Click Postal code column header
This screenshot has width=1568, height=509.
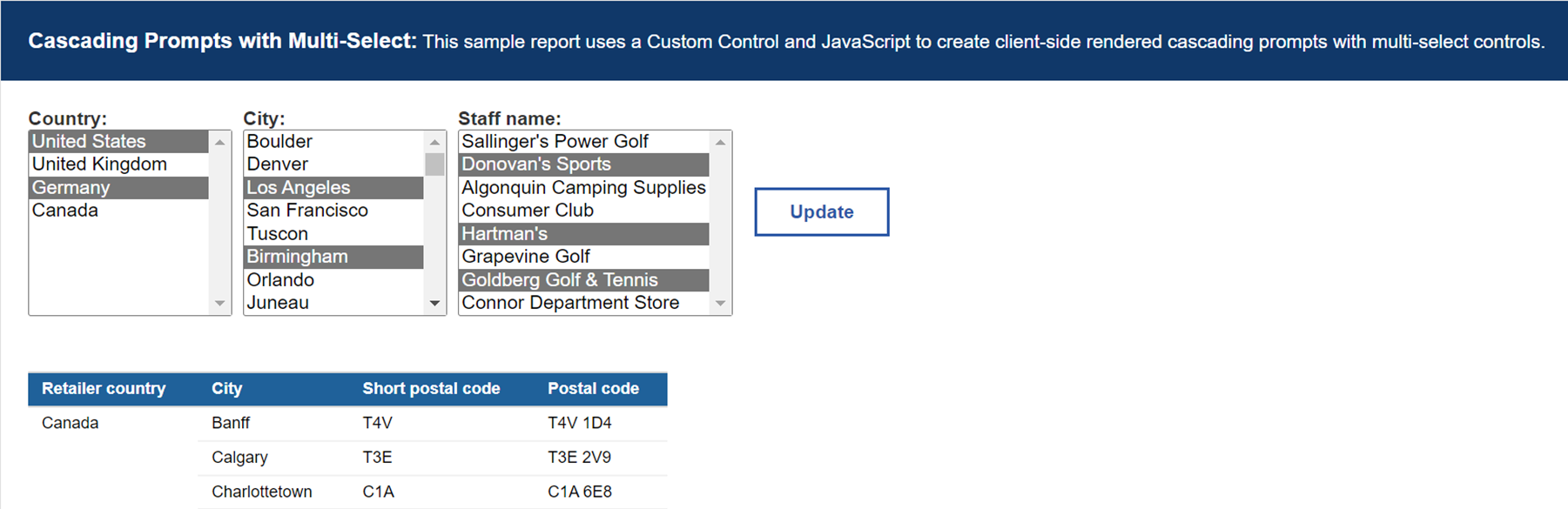(x=593, y=389)
